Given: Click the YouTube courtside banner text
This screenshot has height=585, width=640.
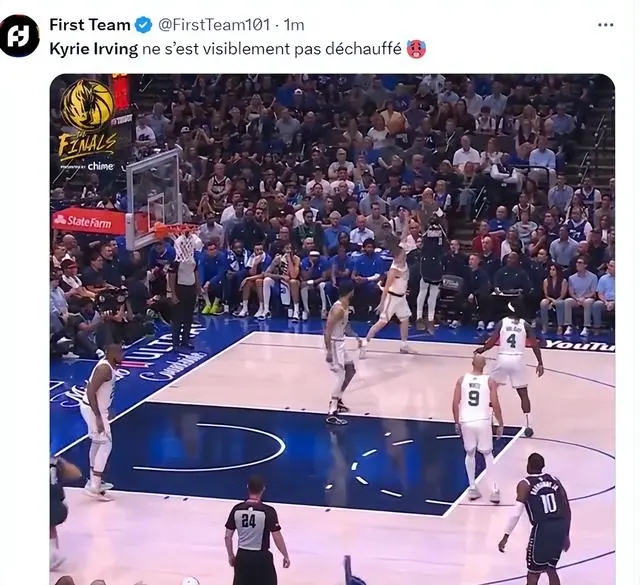Looking at the screenshot, I should coord(581,345).
